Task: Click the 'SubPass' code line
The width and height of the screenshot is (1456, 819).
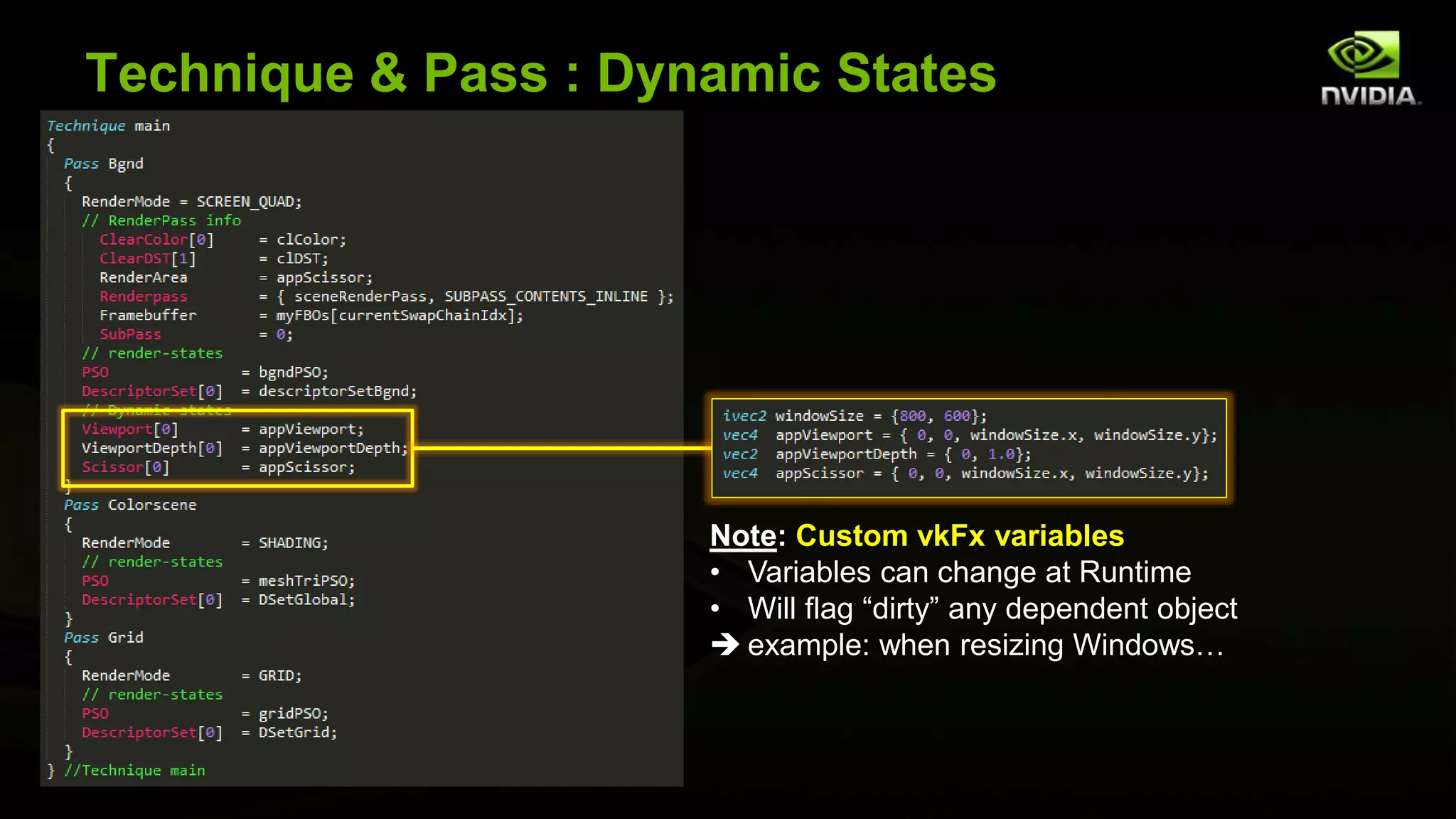Action: tap(196, 334)
